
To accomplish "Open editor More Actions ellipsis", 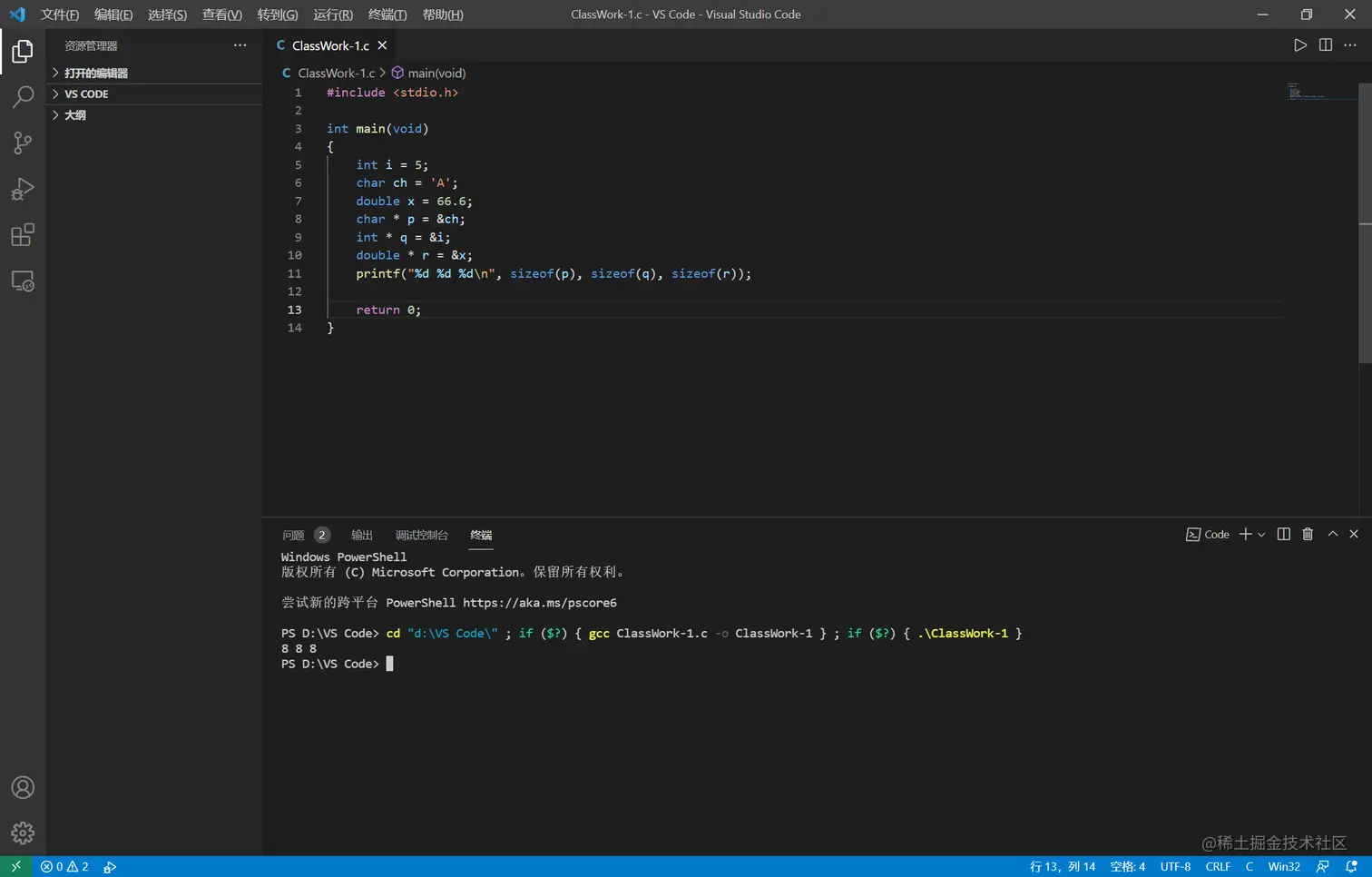I will coord(1350,45).
